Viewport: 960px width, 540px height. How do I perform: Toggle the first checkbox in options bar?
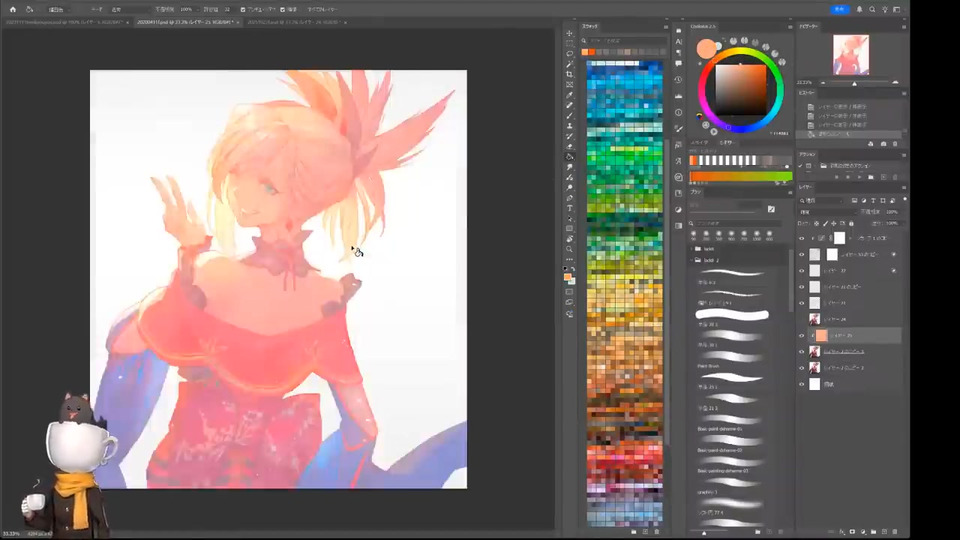(243, 9)
